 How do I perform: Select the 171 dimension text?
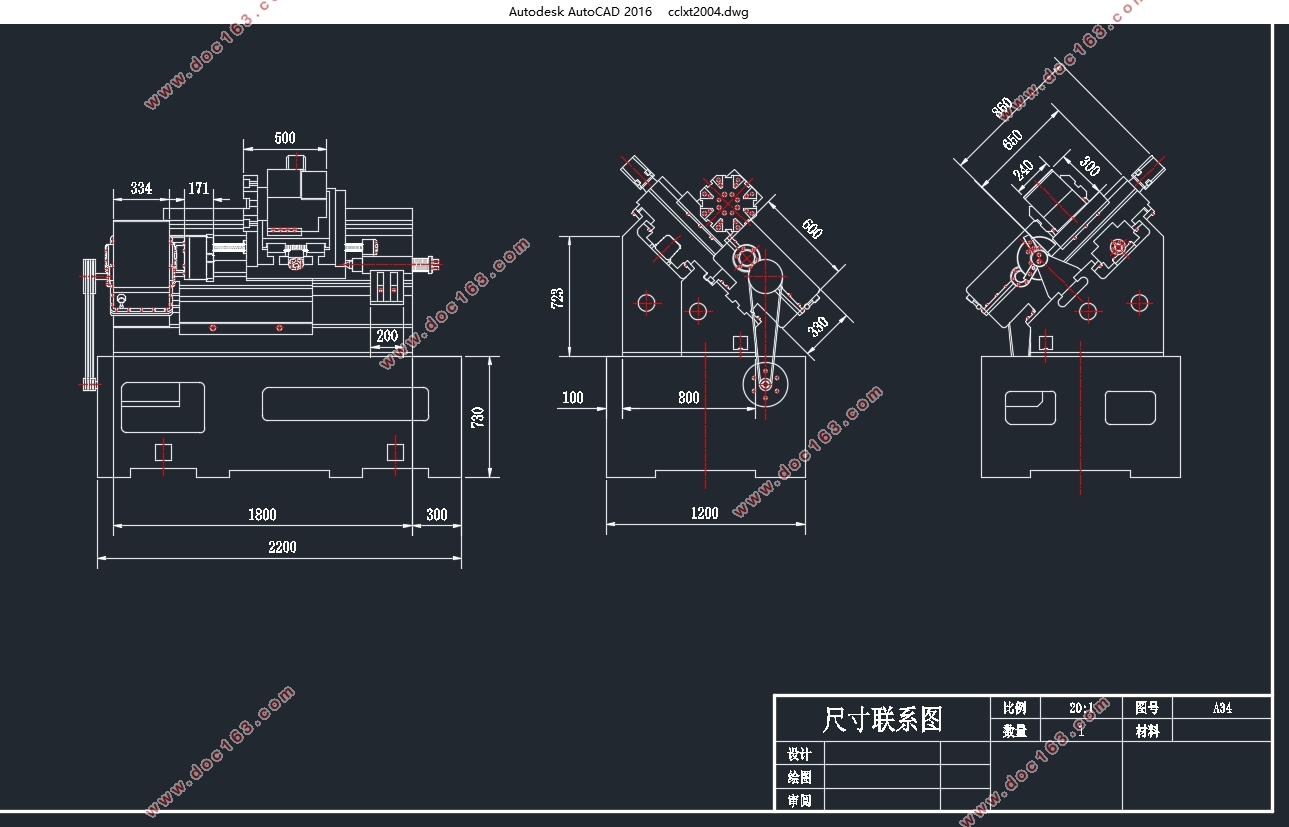click(199, 187)
